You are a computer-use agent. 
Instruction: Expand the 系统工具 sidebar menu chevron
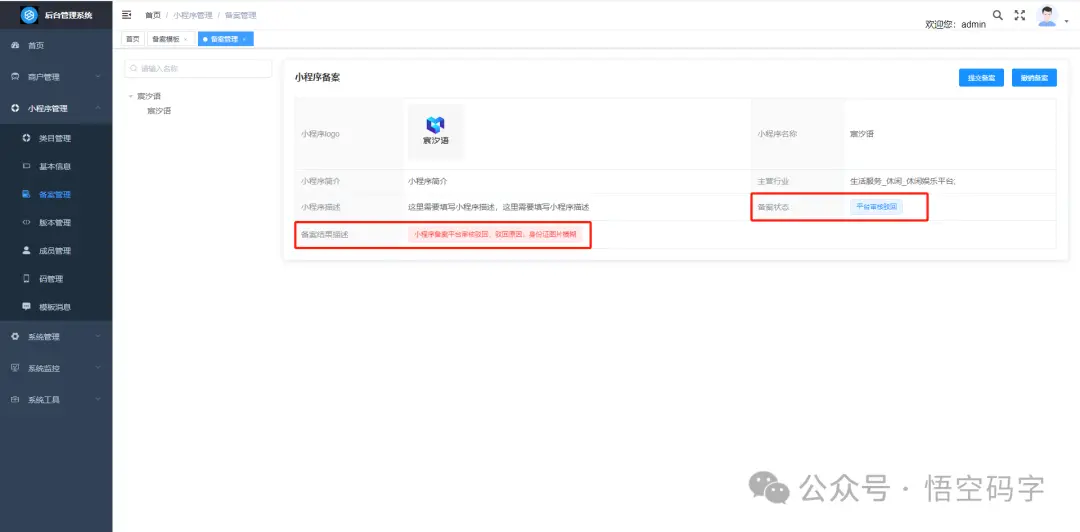click(98, 399)
